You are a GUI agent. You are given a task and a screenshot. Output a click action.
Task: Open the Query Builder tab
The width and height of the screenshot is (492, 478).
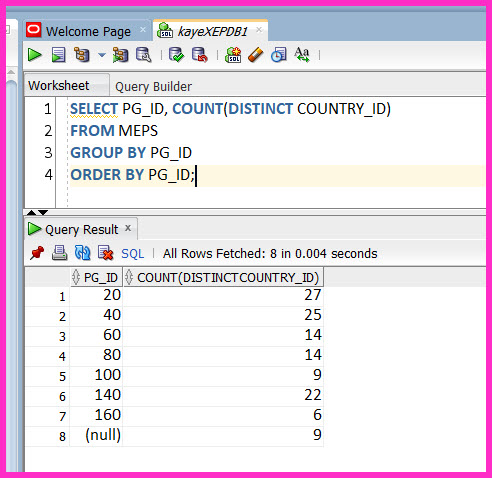coord(153,87)
